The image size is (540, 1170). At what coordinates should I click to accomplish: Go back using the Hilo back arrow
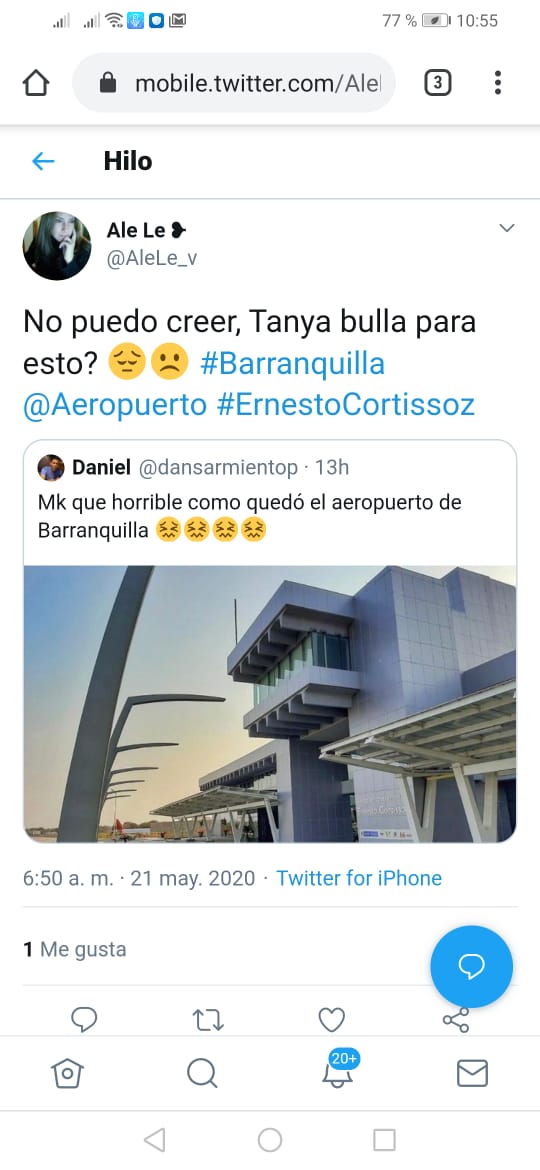[x=43, y=161]
